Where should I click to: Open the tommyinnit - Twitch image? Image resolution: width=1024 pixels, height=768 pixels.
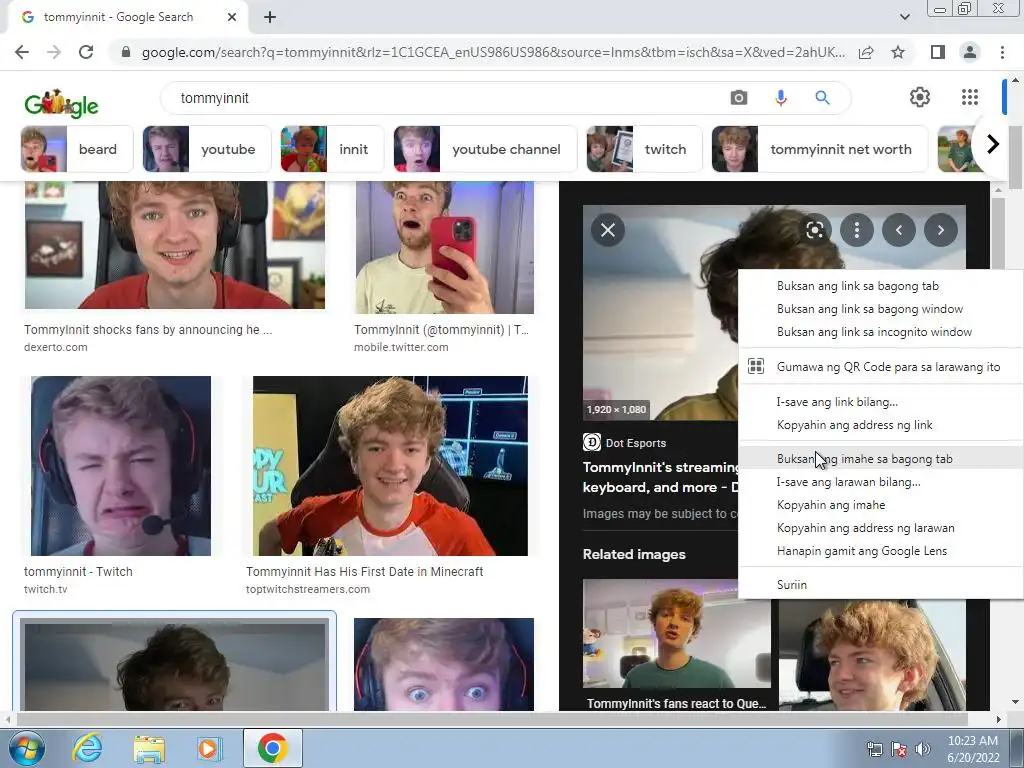click(121, 466)
